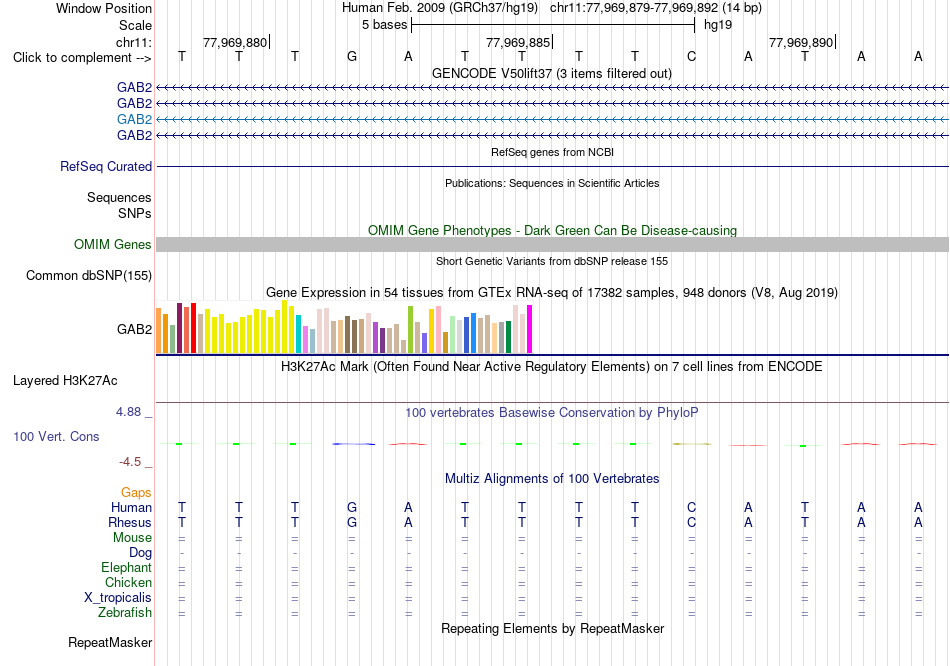This screenshot has width=950, height=666.
Task: Click the chr11:77,969,879-77,969,892 position text
Action: pos(634,8)
